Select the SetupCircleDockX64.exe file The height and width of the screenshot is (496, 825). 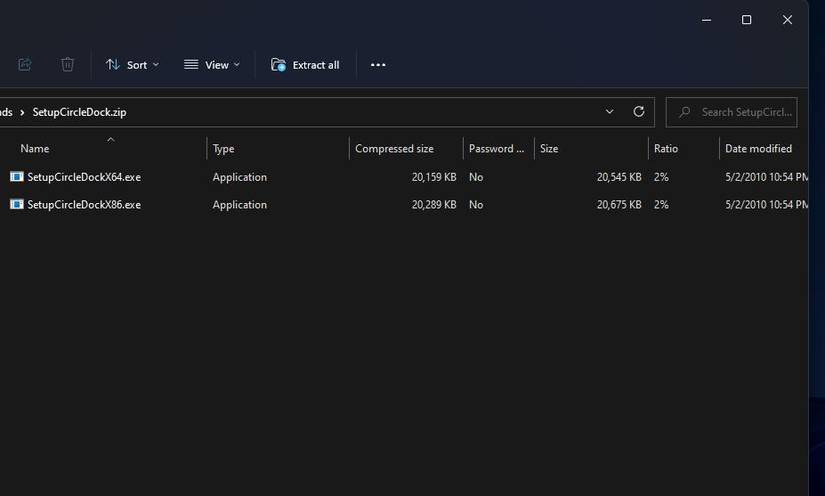coord(84,177)
